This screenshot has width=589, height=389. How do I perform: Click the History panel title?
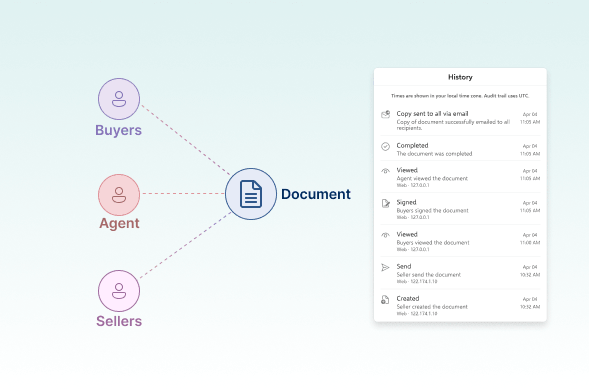click(460, 77)
